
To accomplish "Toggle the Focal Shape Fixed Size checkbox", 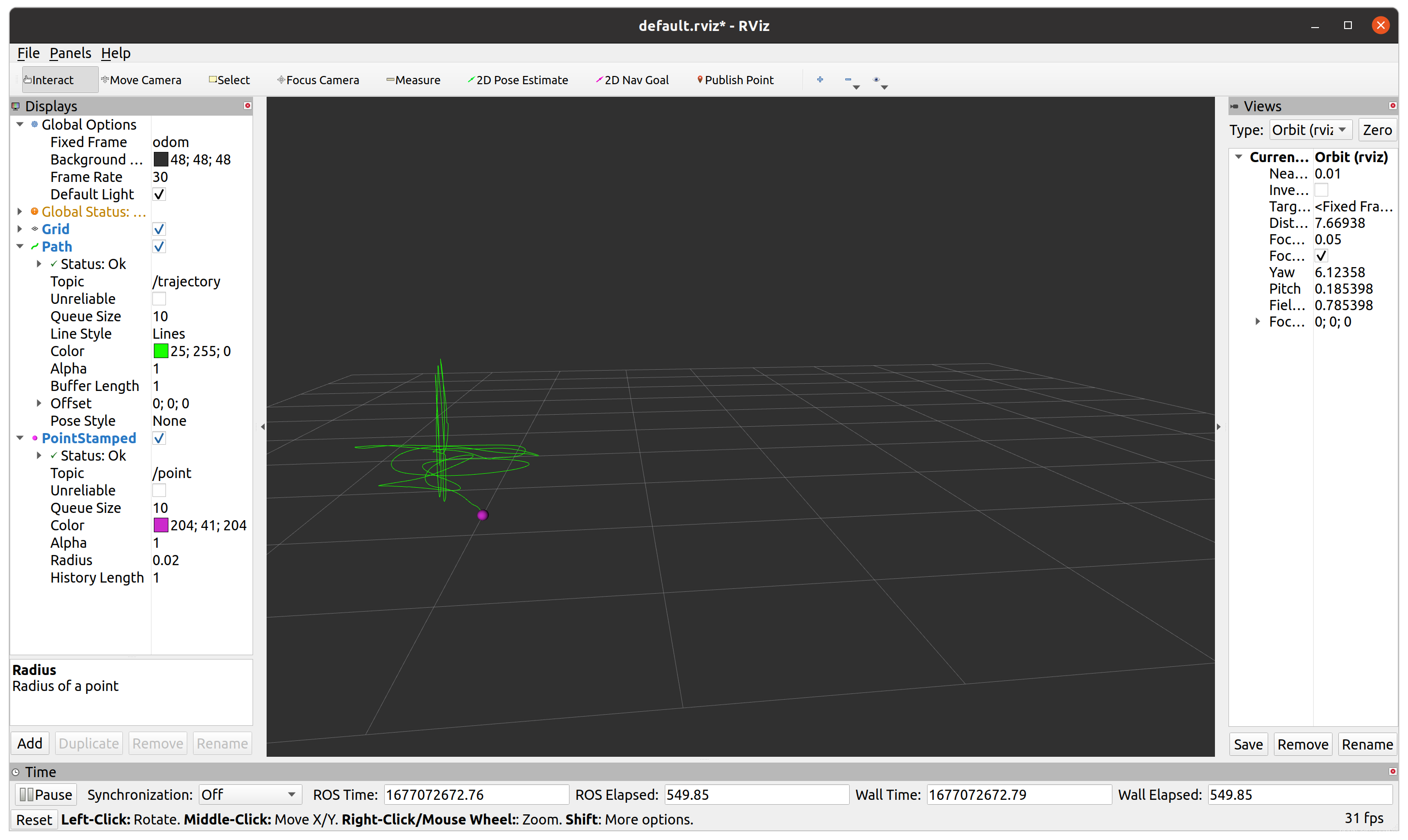I will click(1321, 255).
